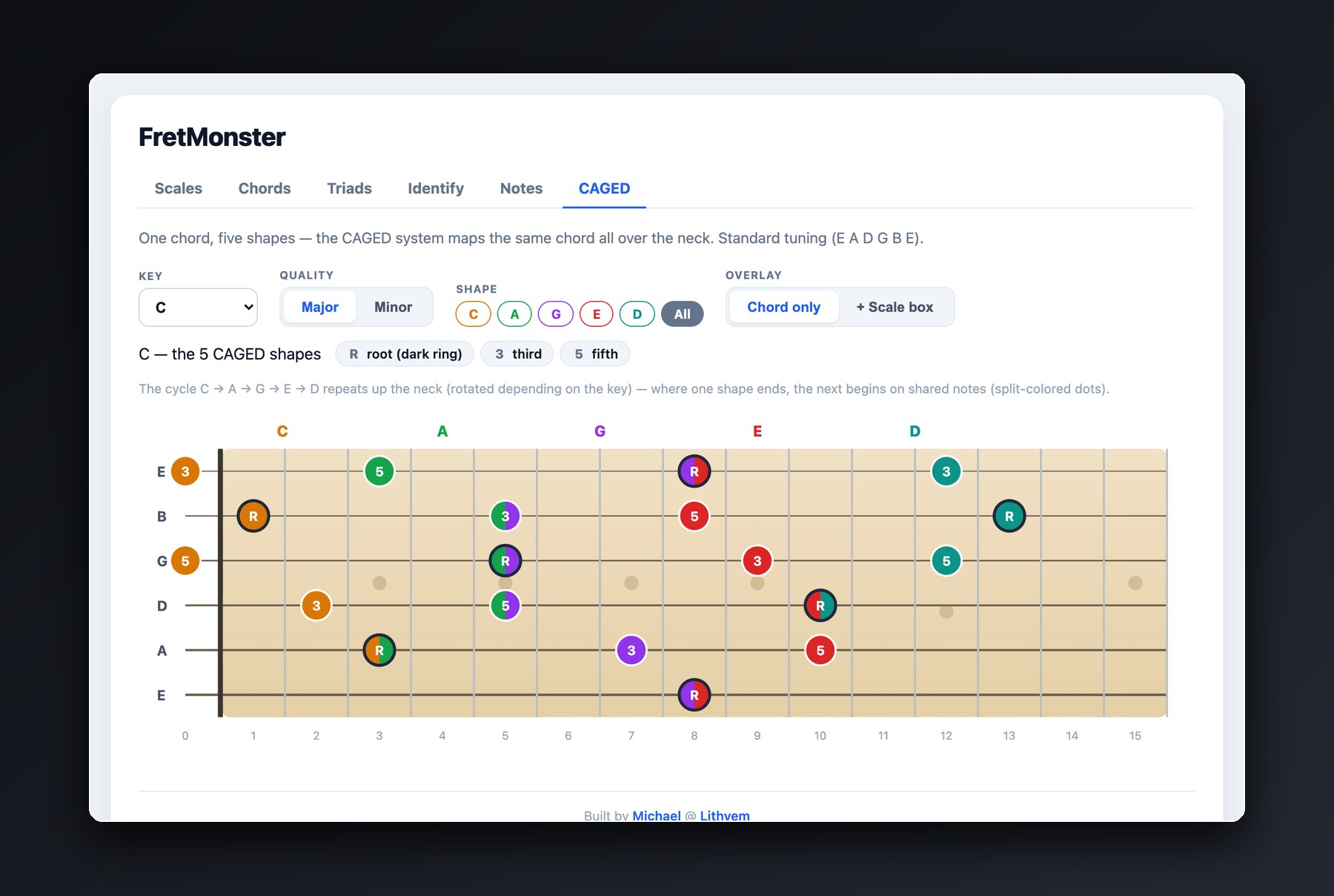This screenshot has width=1334, height=896.
Task: Click the root dot on low E fret 8
Action: coord(694,695)
